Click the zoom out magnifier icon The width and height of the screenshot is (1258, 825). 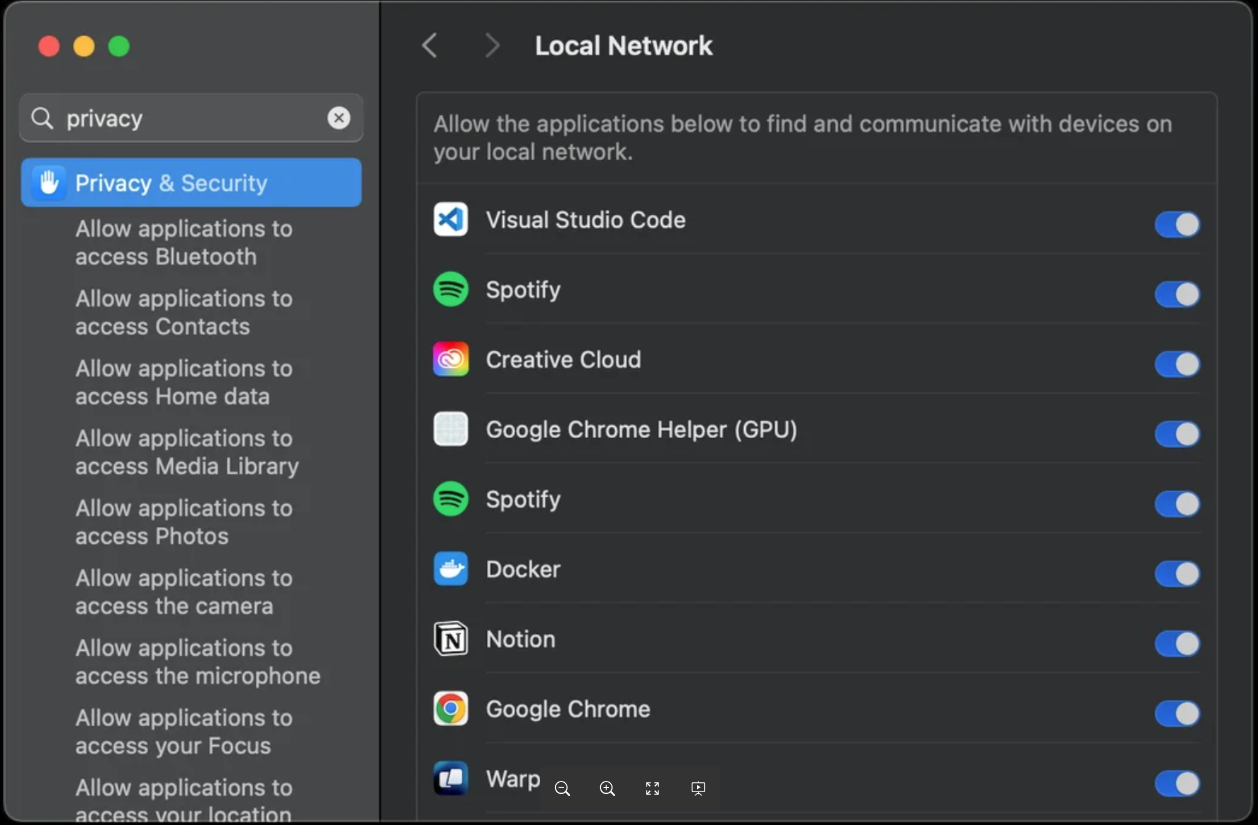[562, 789]
